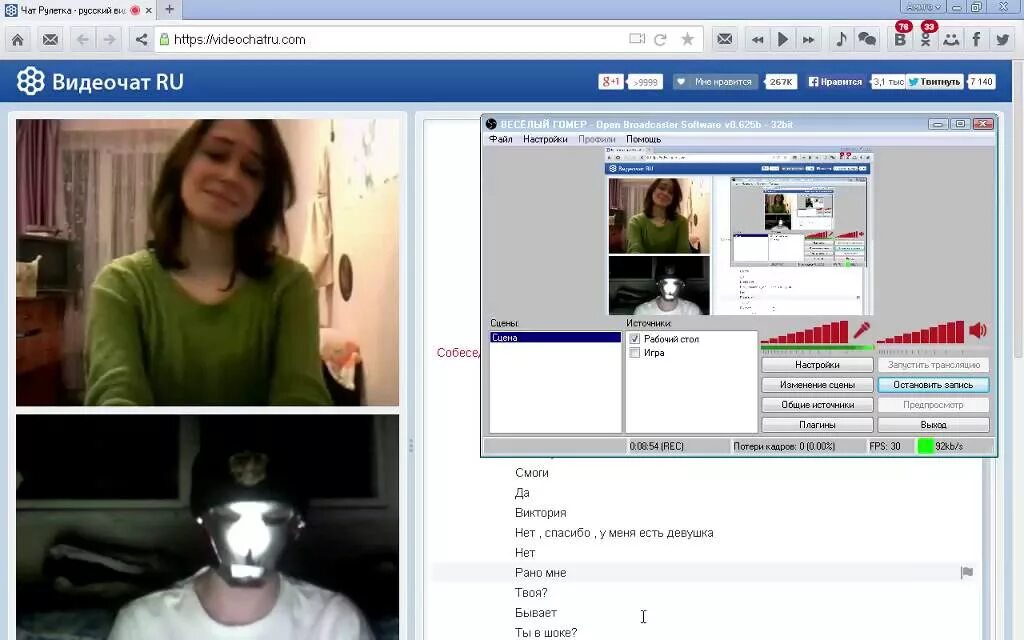Screen dimensions: 1024x640
Task: Click the OBS preview thumbnail area
Action: point(739,232)
